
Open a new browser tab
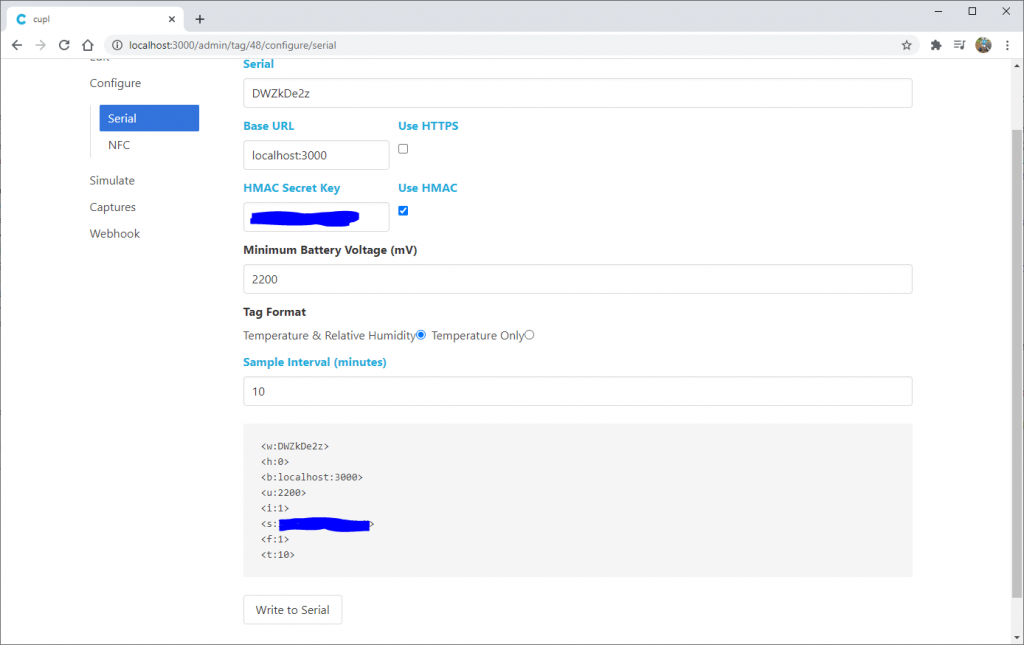tap(200, 19)
